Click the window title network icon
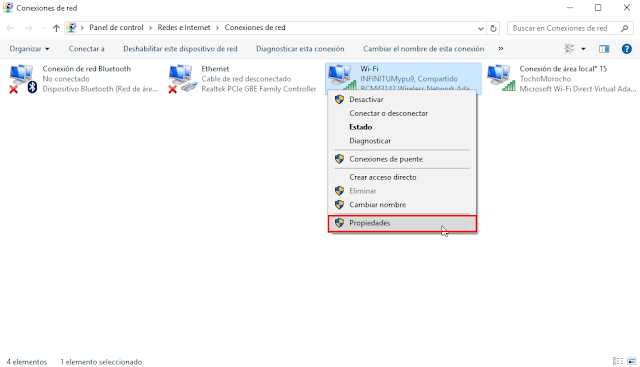 pyautogui.click(x=8, y=8)
